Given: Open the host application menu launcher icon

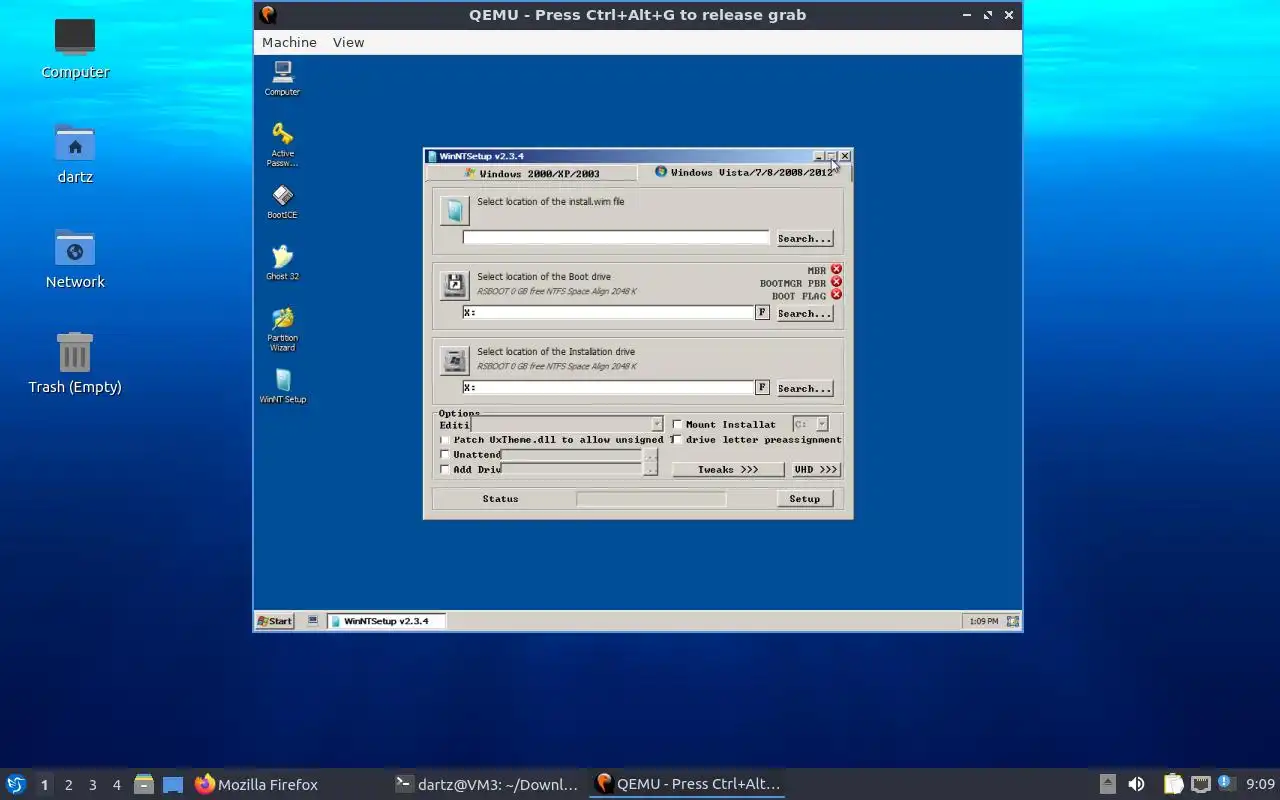Looking at the screenshot, I should tap(16, 784).
